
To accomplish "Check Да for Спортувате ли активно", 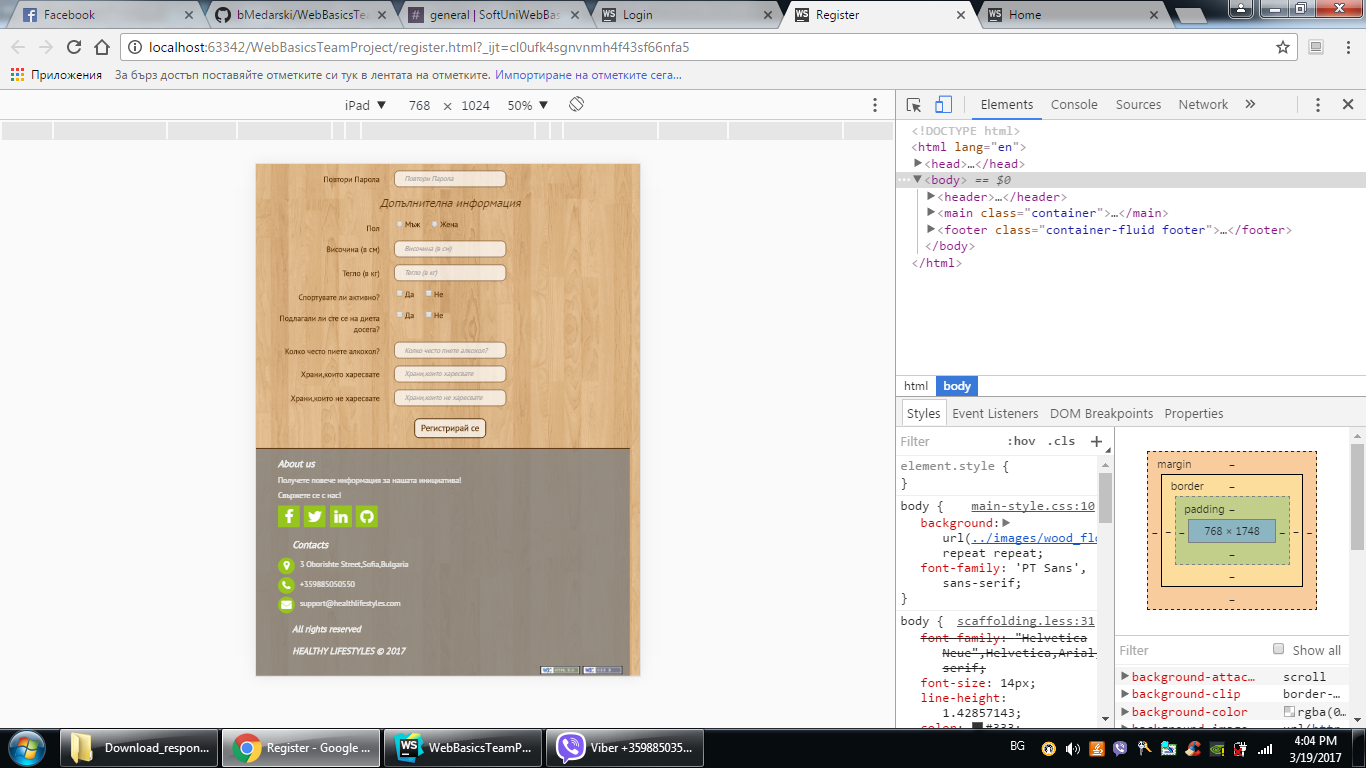I will pos(400,294).
